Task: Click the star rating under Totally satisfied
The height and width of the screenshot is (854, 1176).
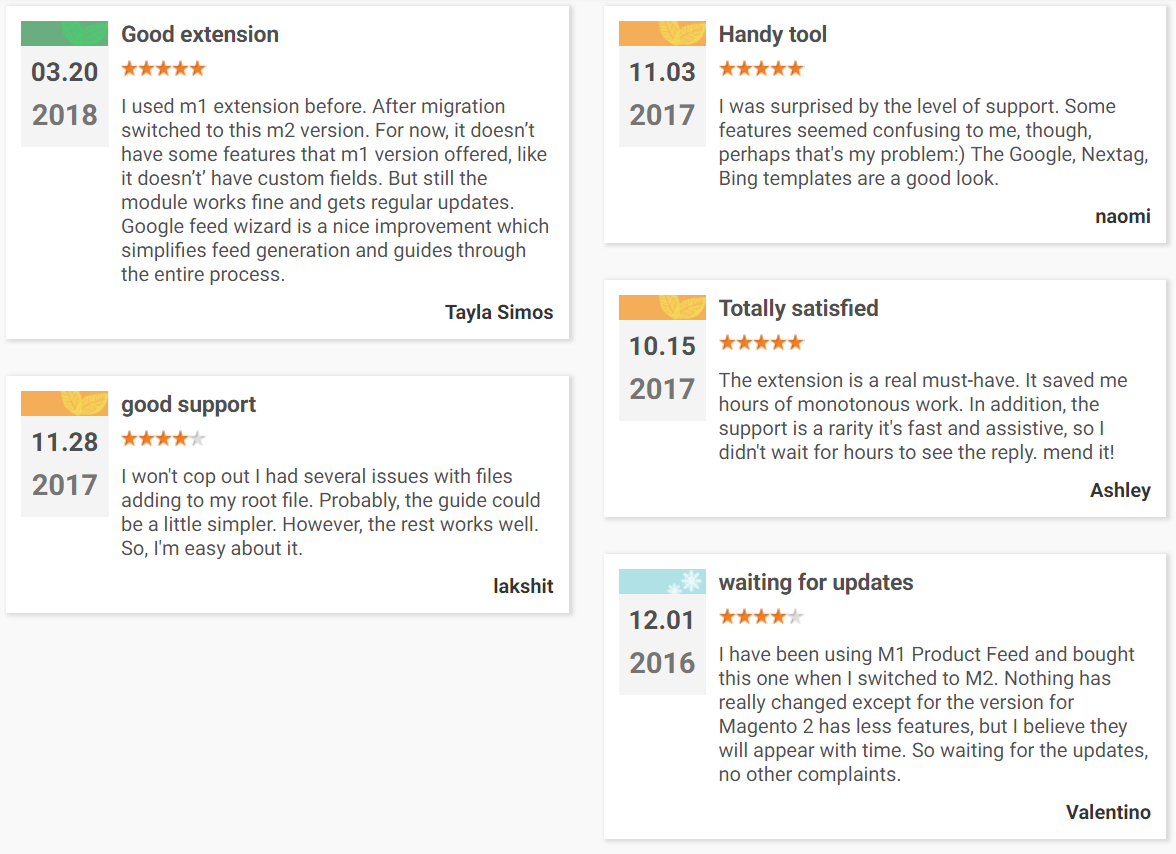Action: pos(761,343)
